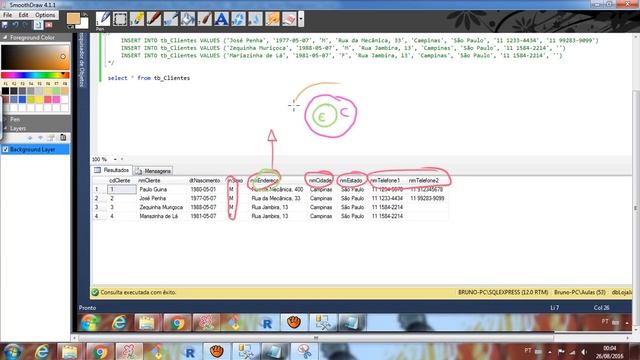Show hidden system tray icons

click(549, 352)
